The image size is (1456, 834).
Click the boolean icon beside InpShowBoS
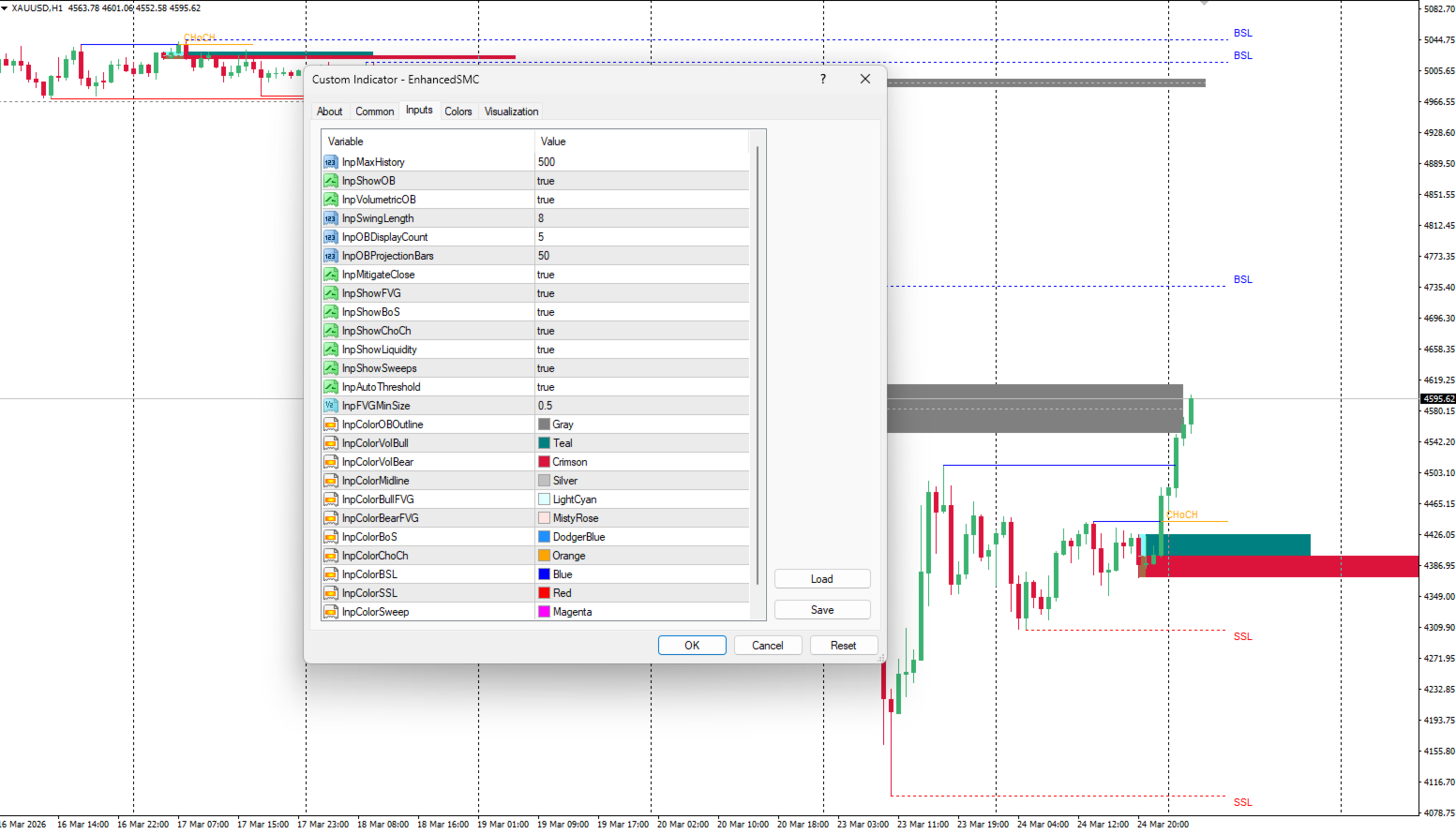tap(331, 312)
